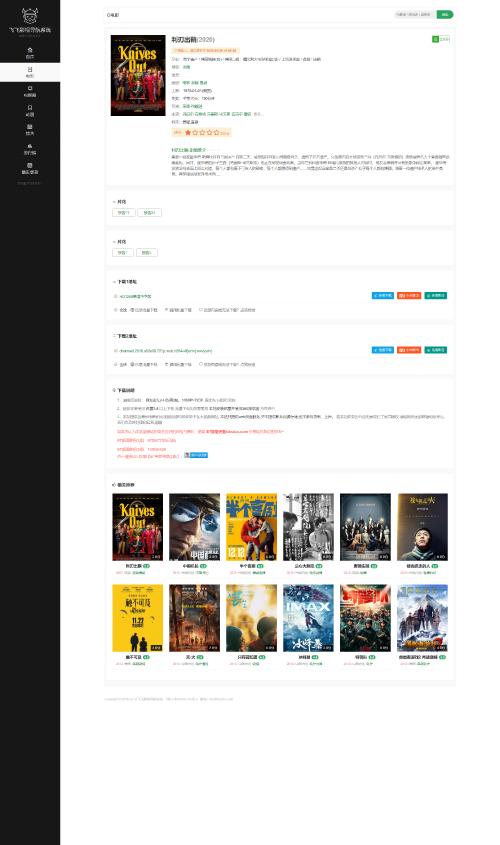Image resolution: width=500 pixels, height=845 pixels.
Task: Open the fourth sidebar navigation icon
Action: pos(30,108)
